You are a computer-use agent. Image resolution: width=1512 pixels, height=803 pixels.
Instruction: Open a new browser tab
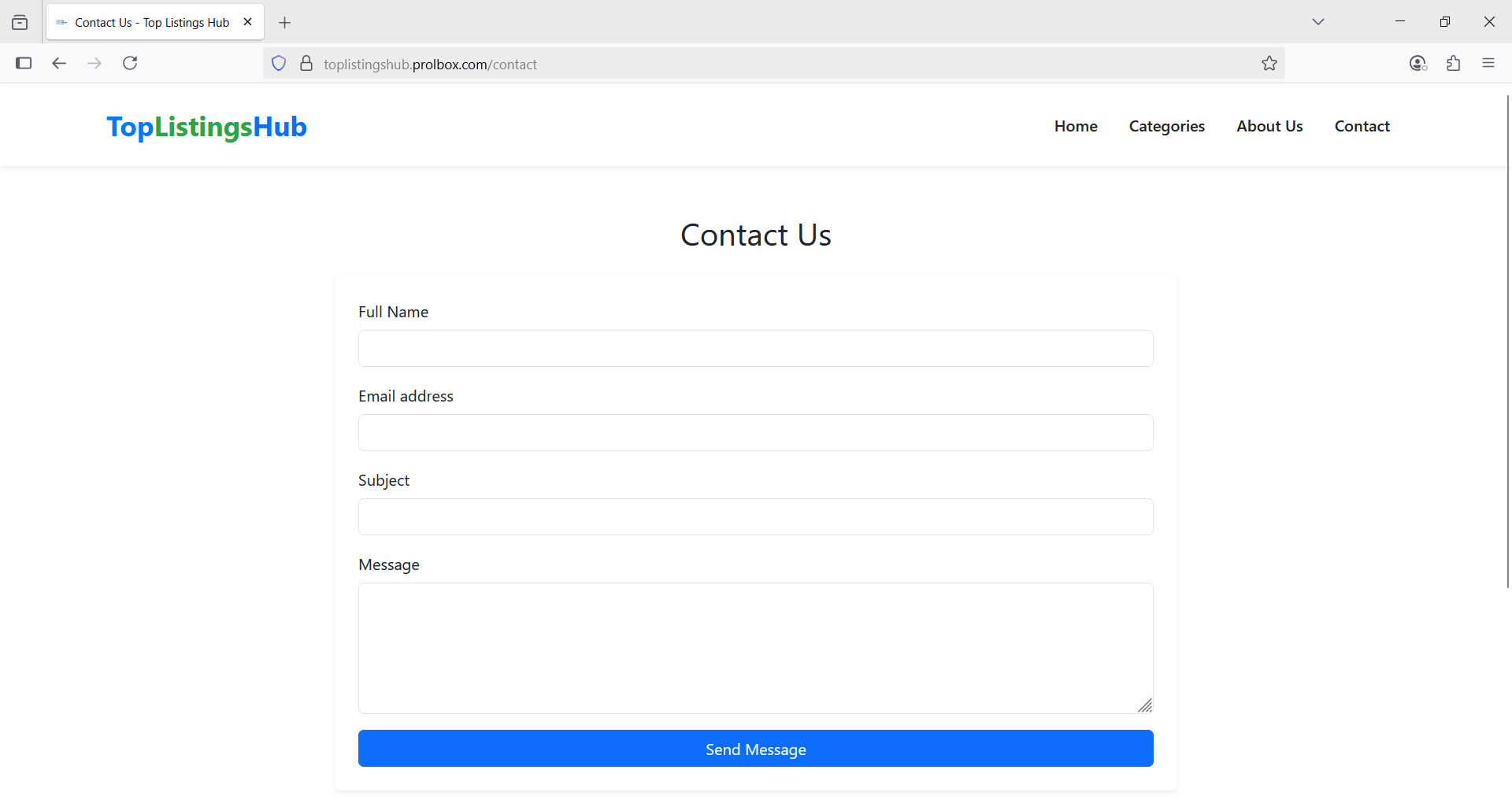285,23
